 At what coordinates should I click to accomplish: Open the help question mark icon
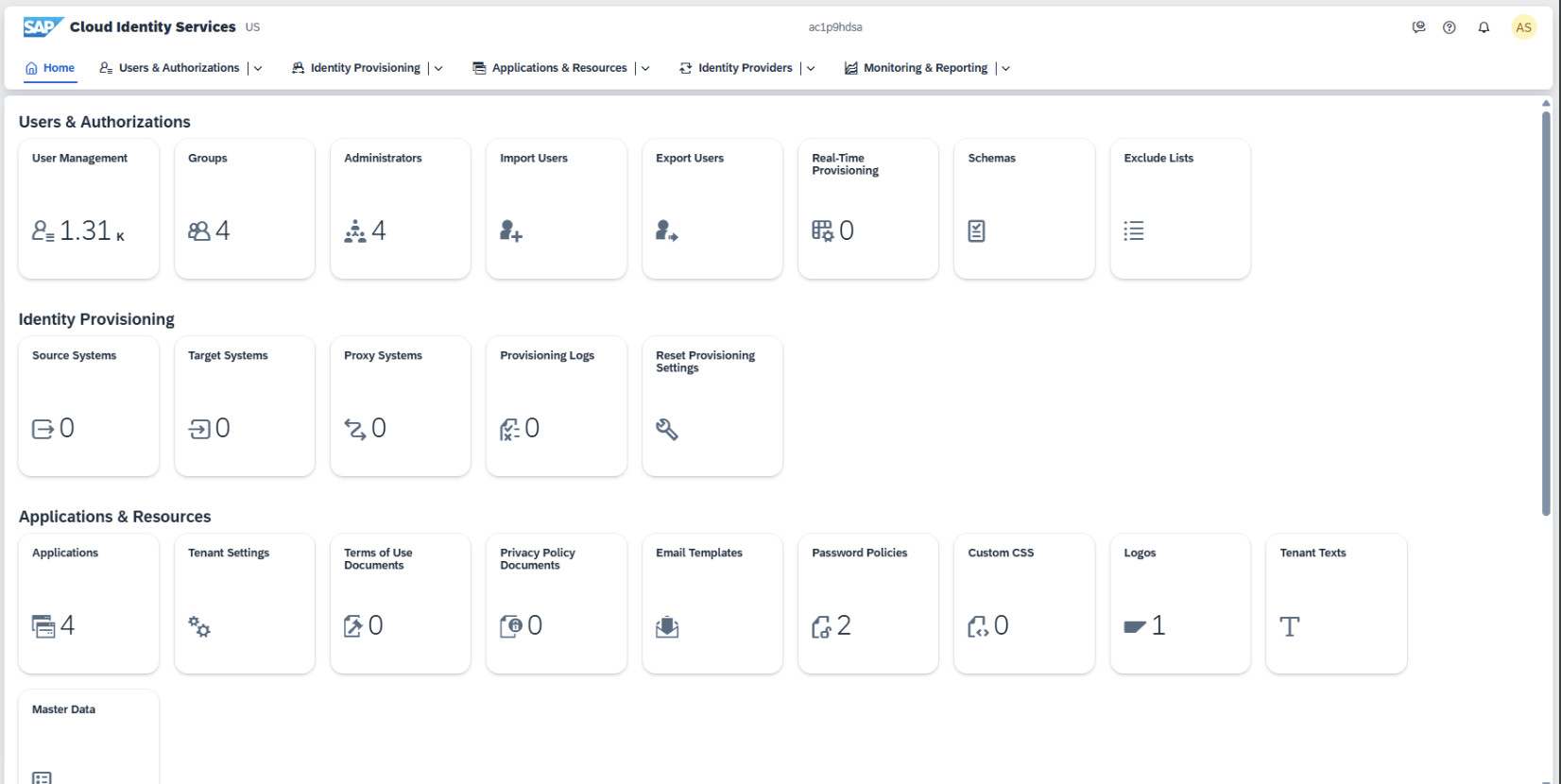tap(1449, 27)
